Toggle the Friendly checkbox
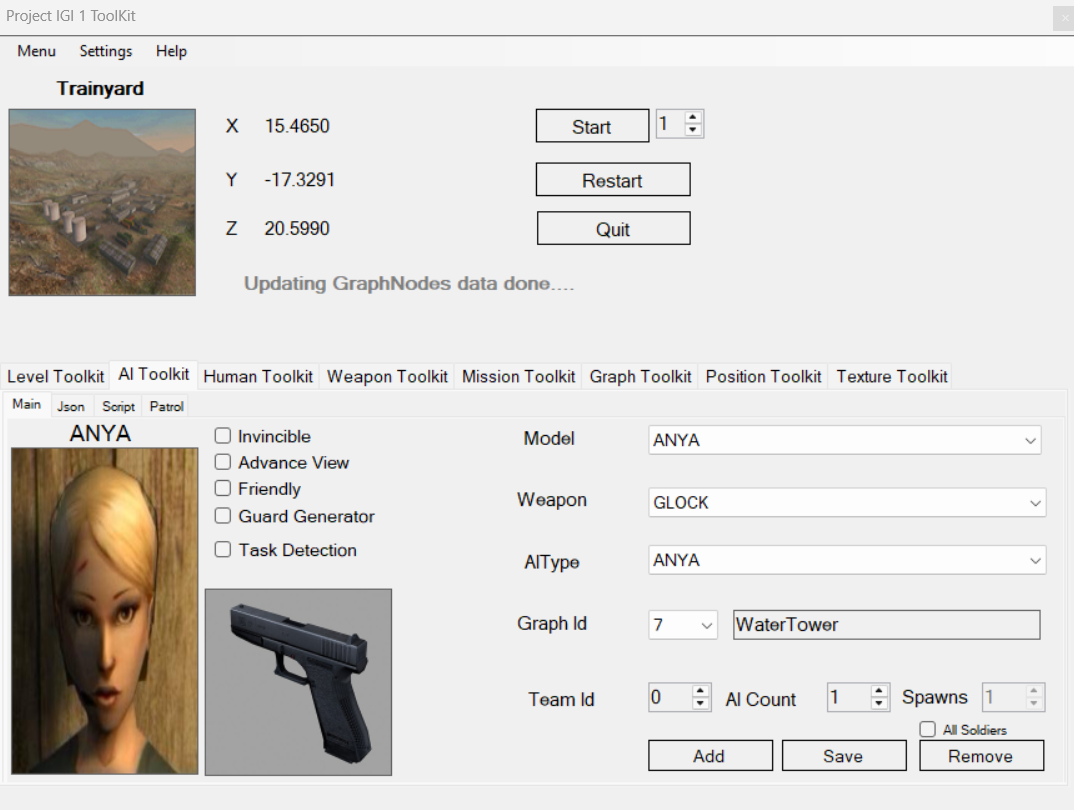The height and width of the screenshot is (810, 1074). [223, 488]
